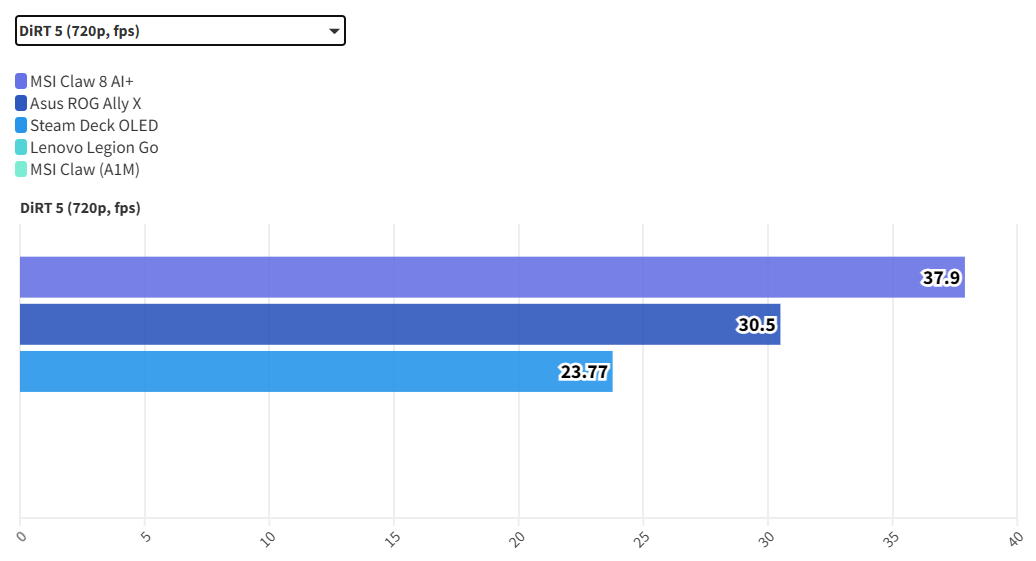1036x561 pixels.
Task: Toggle Steam Deck OLED series label
Action: pos(94,125)
